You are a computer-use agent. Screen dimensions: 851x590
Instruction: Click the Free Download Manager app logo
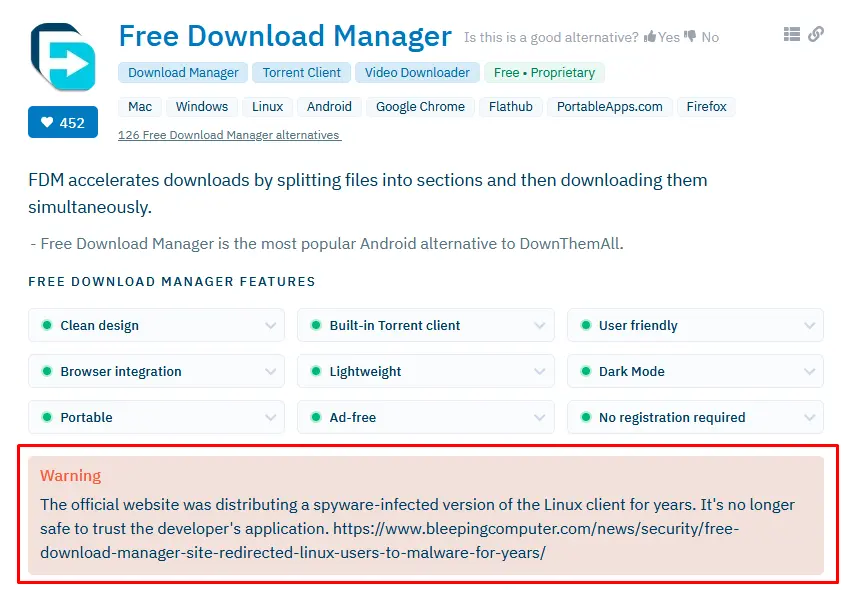63,57
